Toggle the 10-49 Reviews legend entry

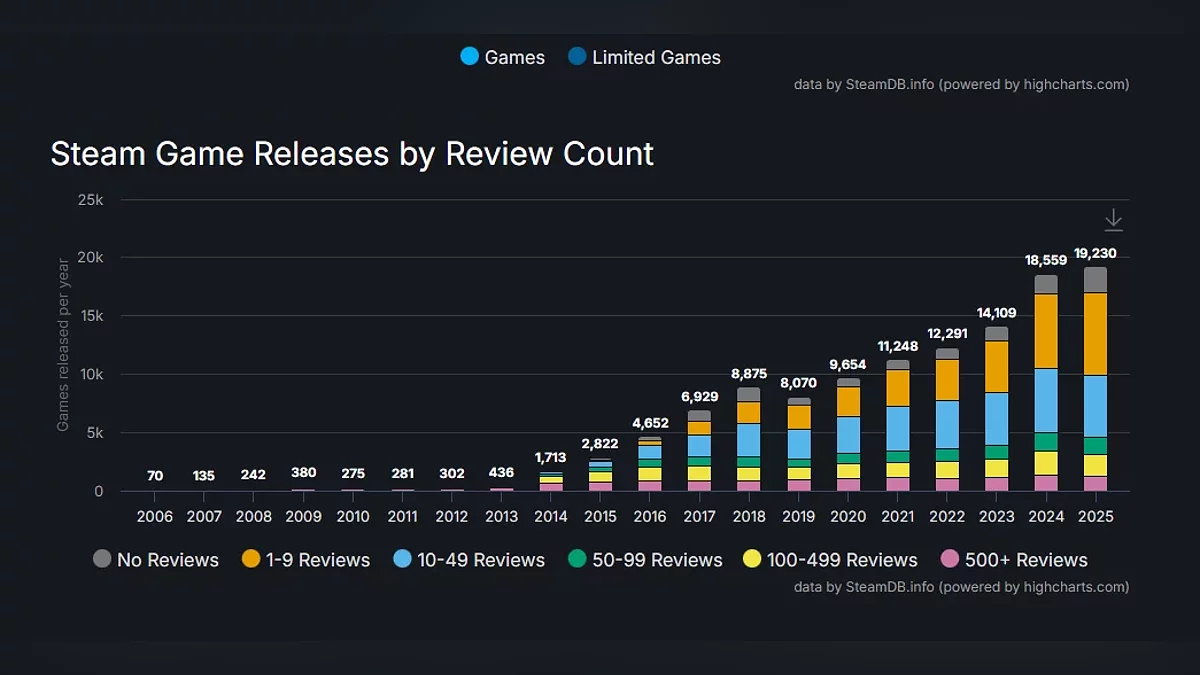pyautogui.click(x=468, y=560)
